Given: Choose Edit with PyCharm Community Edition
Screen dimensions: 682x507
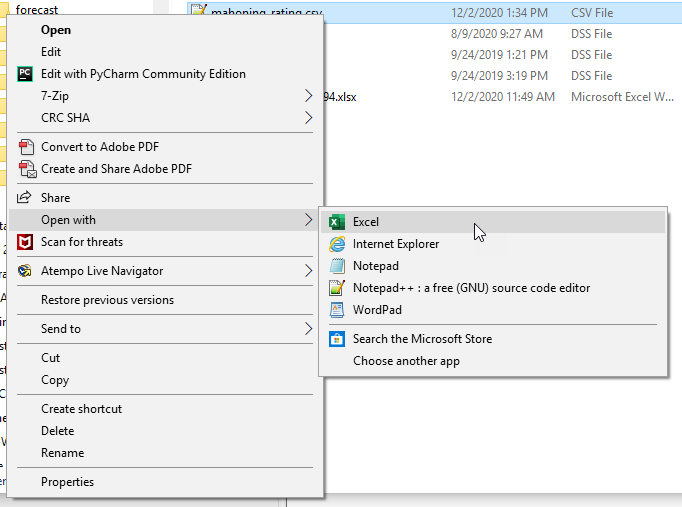Looking at the screenshot, I should coord(165,74).
